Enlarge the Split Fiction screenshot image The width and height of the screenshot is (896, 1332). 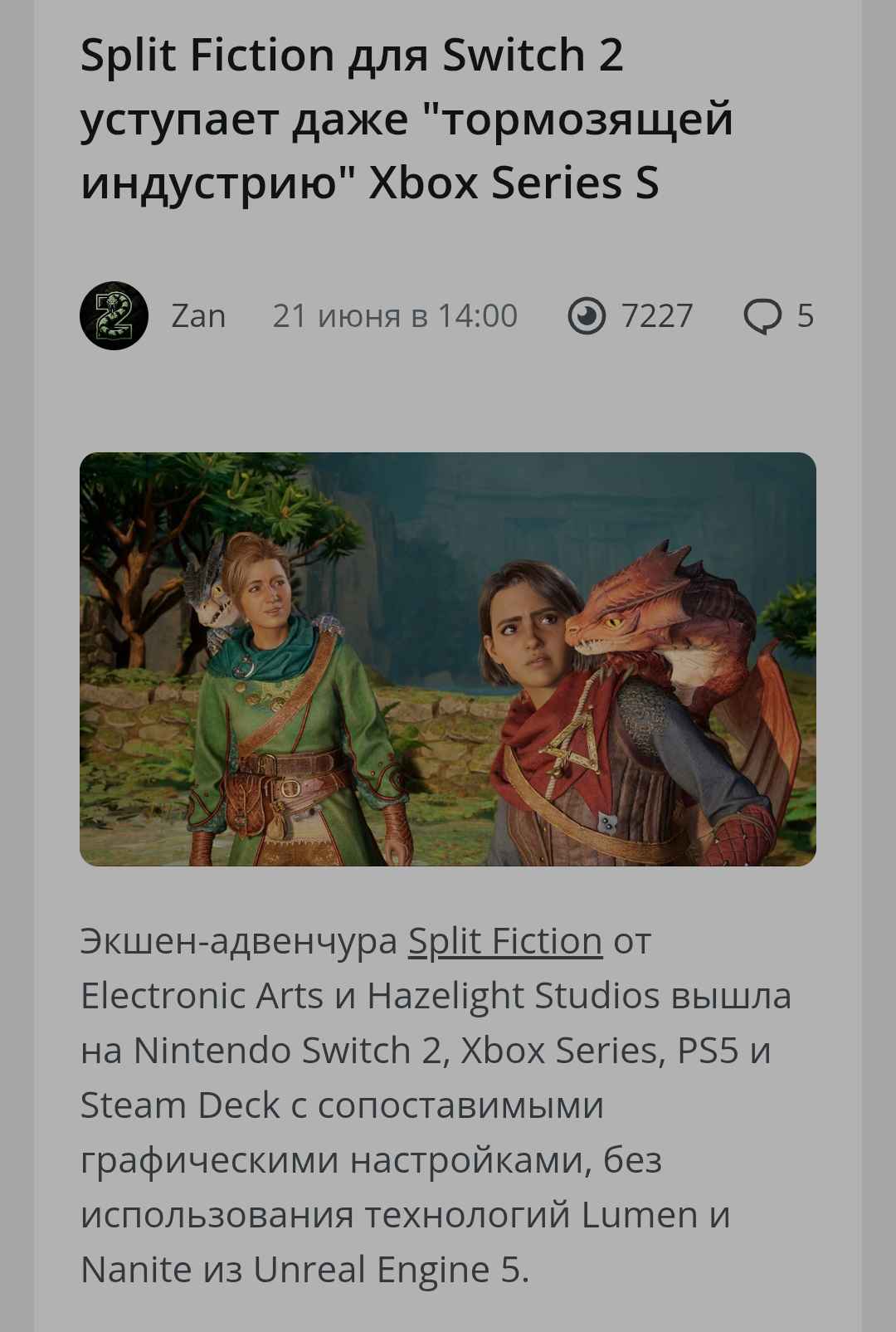tap(448, 659)
